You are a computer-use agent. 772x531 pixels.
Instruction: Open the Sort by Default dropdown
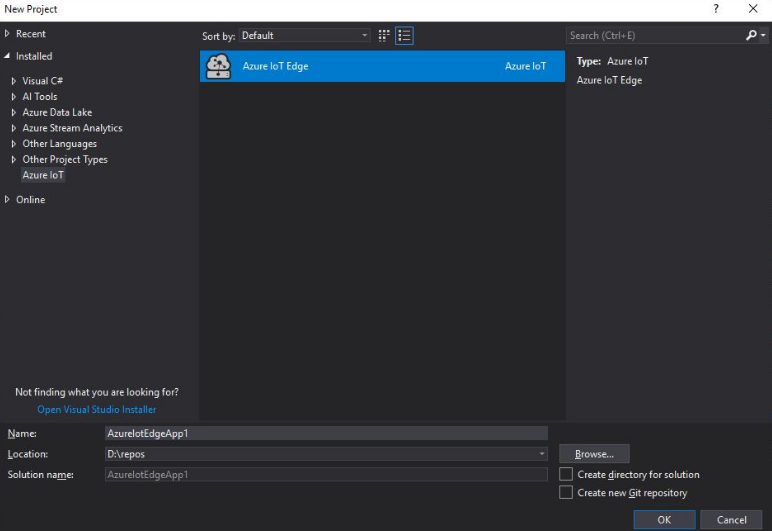(x=304, y=35)
